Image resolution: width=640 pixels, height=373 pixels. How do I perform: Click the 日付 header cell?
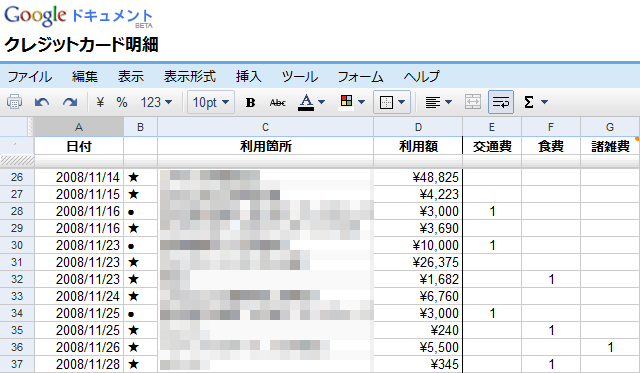coord(79,146)
